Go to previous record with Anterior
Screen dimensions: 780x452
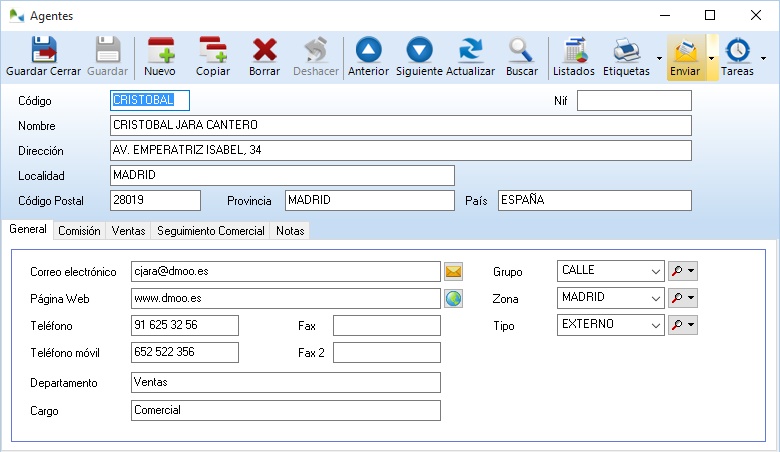pos(368,57)
